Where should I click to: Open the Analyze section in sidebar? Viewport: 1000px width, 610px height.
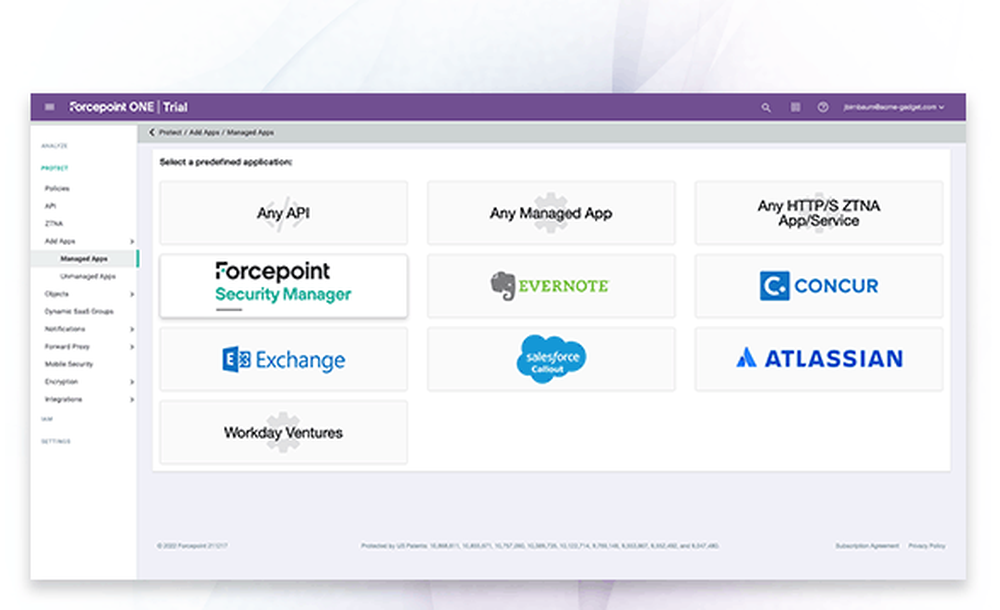pyautogui.click(x=54, y=146)
